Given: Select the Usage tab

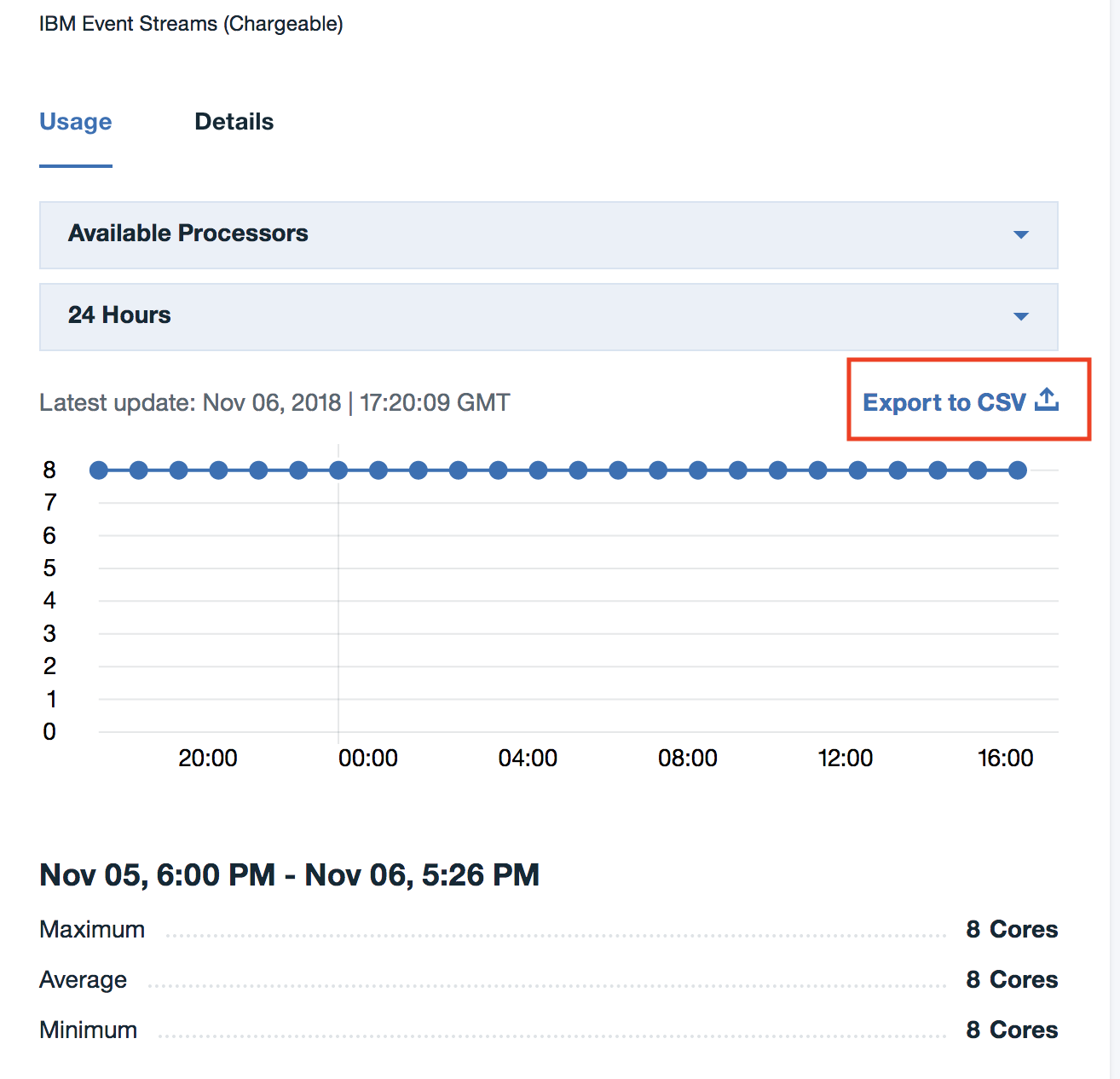Looking at the screenshot, I should 76,122.
